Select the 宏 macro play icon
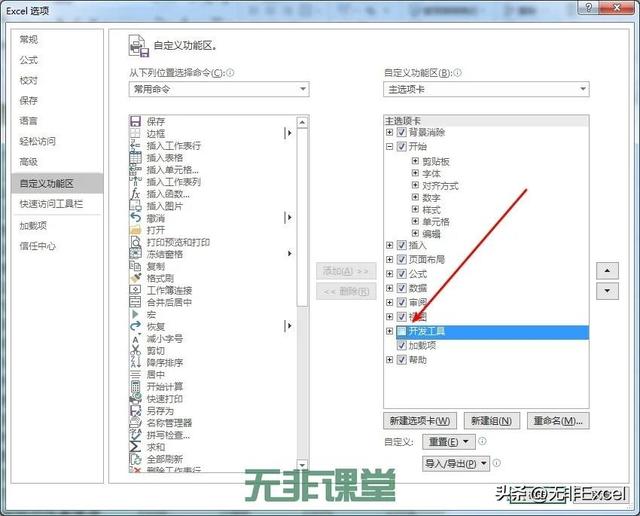This screenshot has width=640, height=516. click(x=135, y=314)
